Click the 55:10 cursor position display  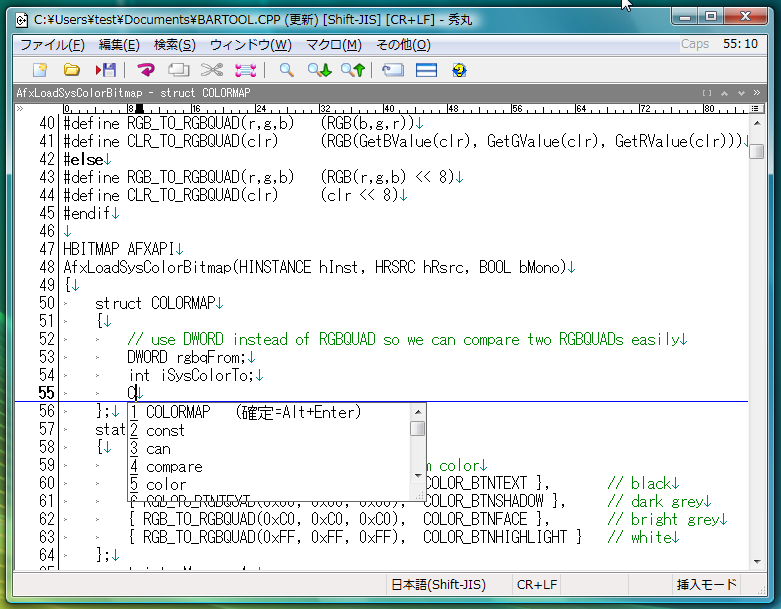740,44
